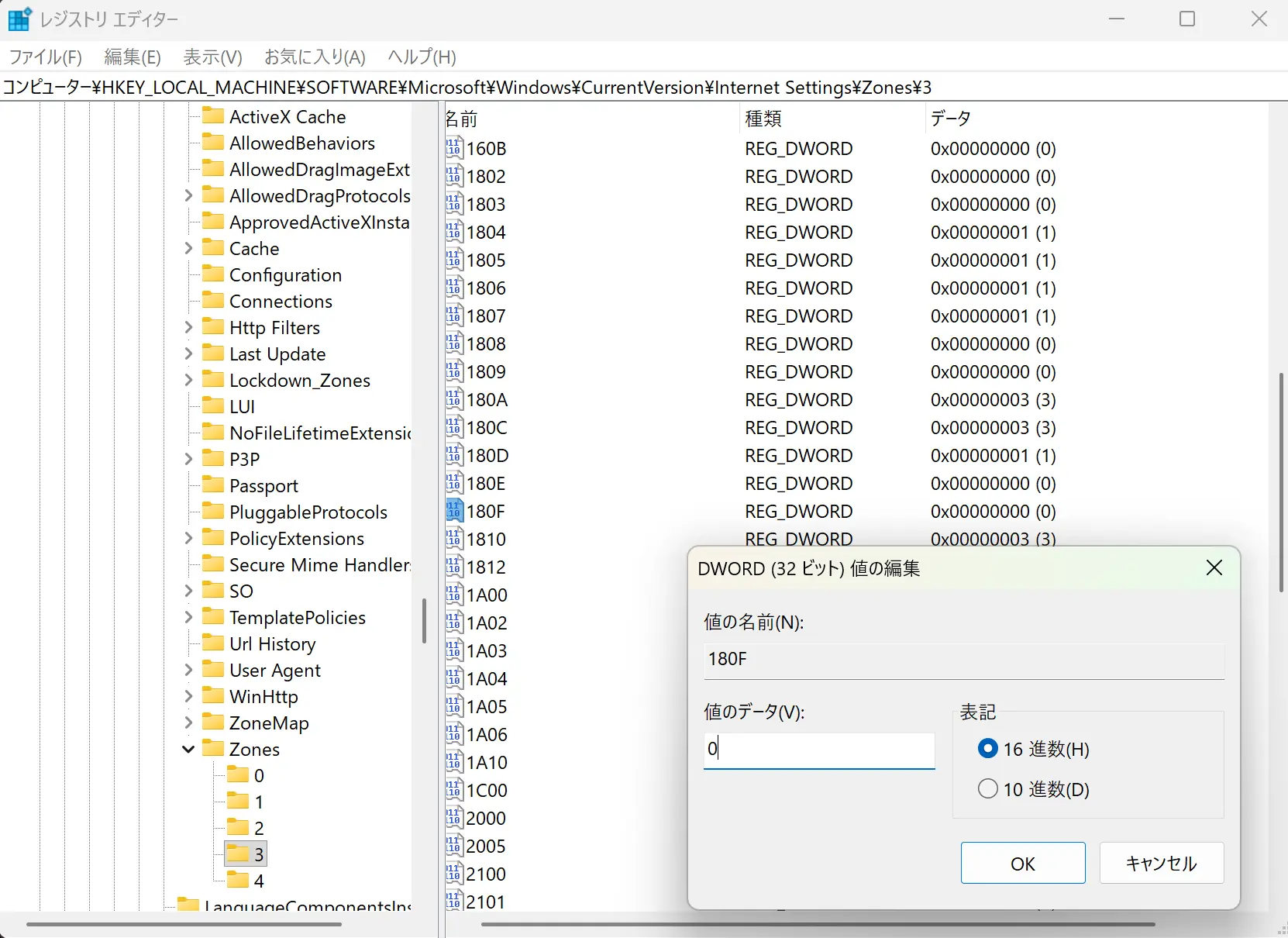Select the 180F value icon
This screenshot has width=1288, height=938.
tap(454, 511)
